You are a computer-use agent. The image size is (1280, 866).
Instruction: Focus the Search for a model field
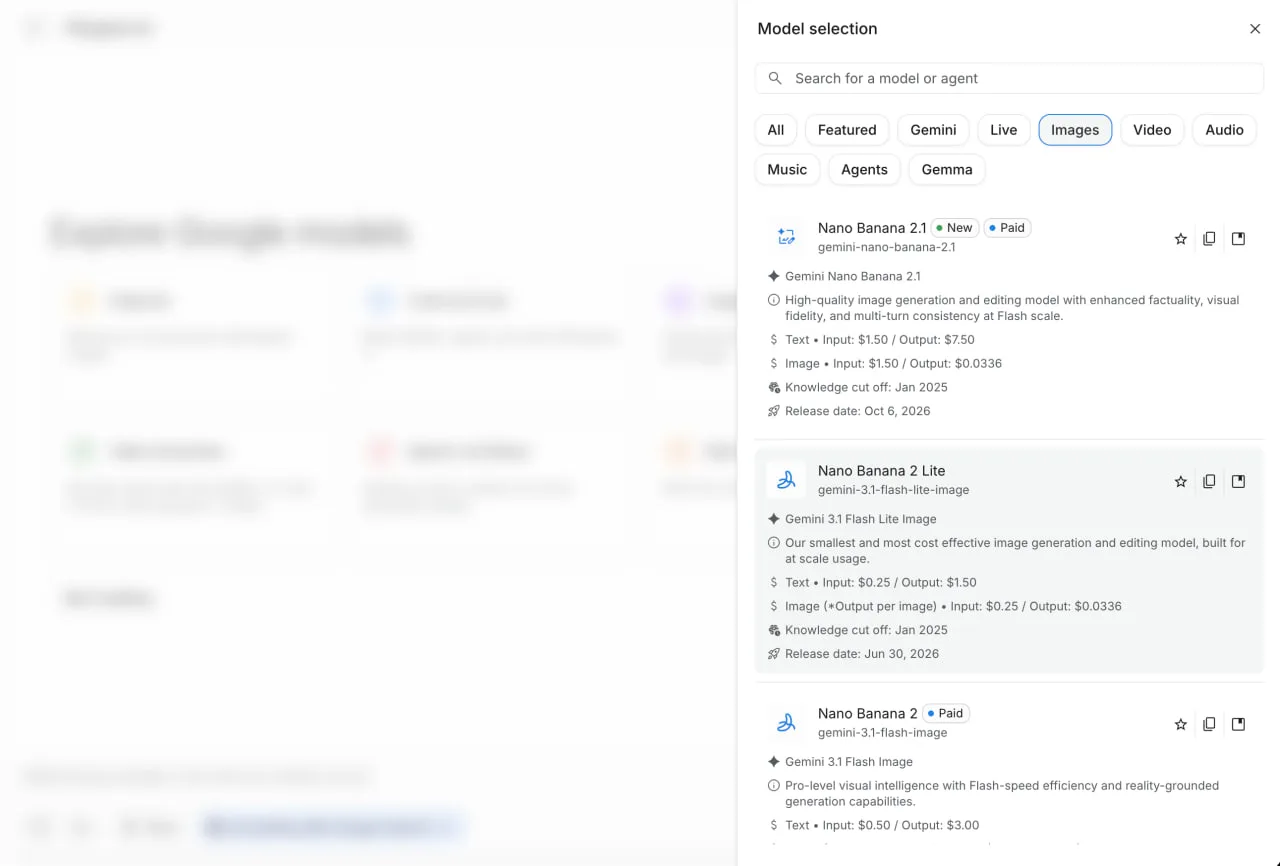coord(1009,78)
